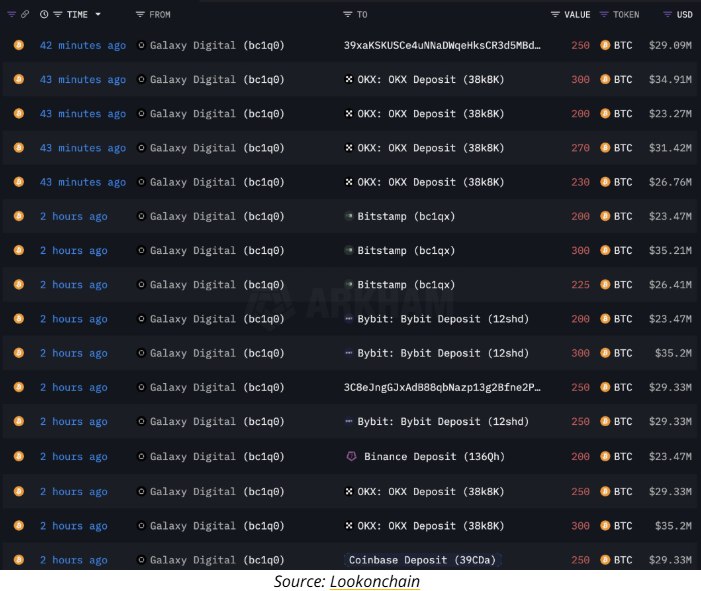Click BTC token icon in Binance Deposit row
The width and height of the screenshot is (701, 591).
pos(605,456)
